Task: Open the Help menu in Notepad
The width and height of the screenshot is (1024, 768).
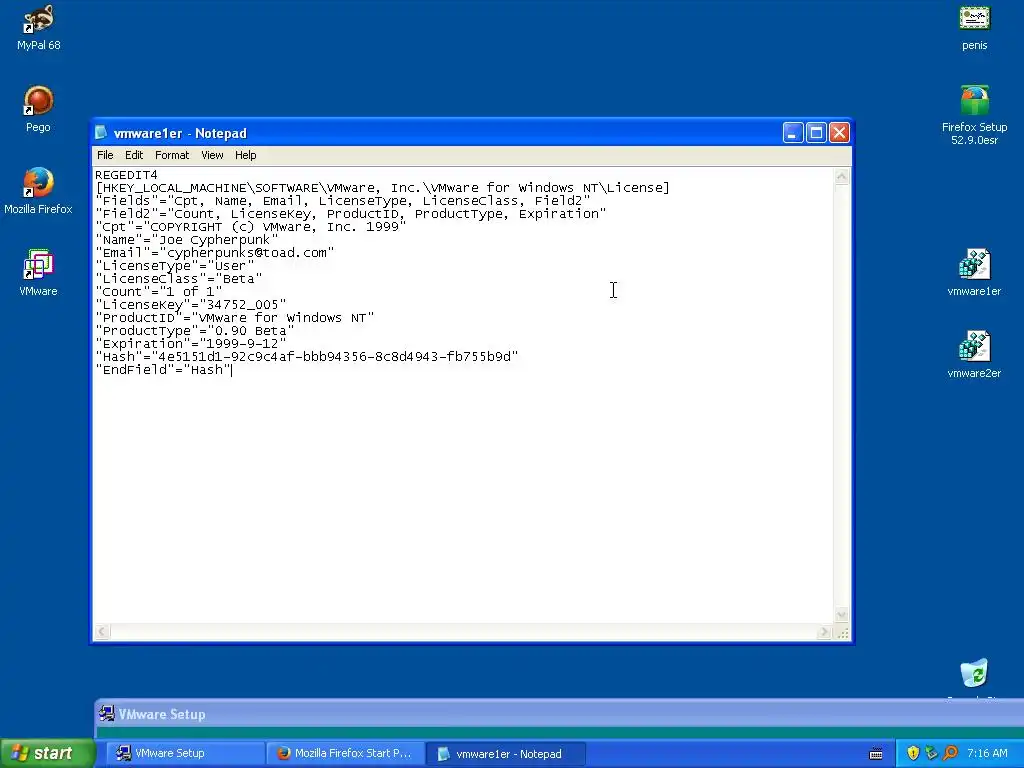Action: pos(246,155)
